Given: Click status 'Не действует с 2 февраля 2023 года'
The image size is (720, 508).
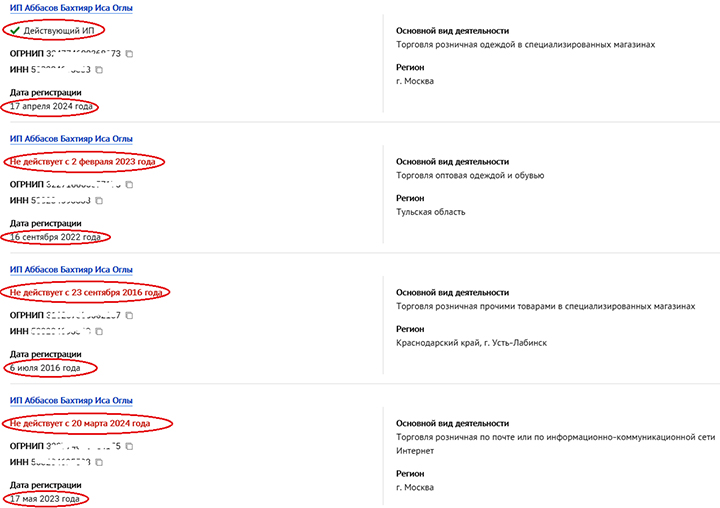Looking at the screenshot, I should [x=83, y=162].
